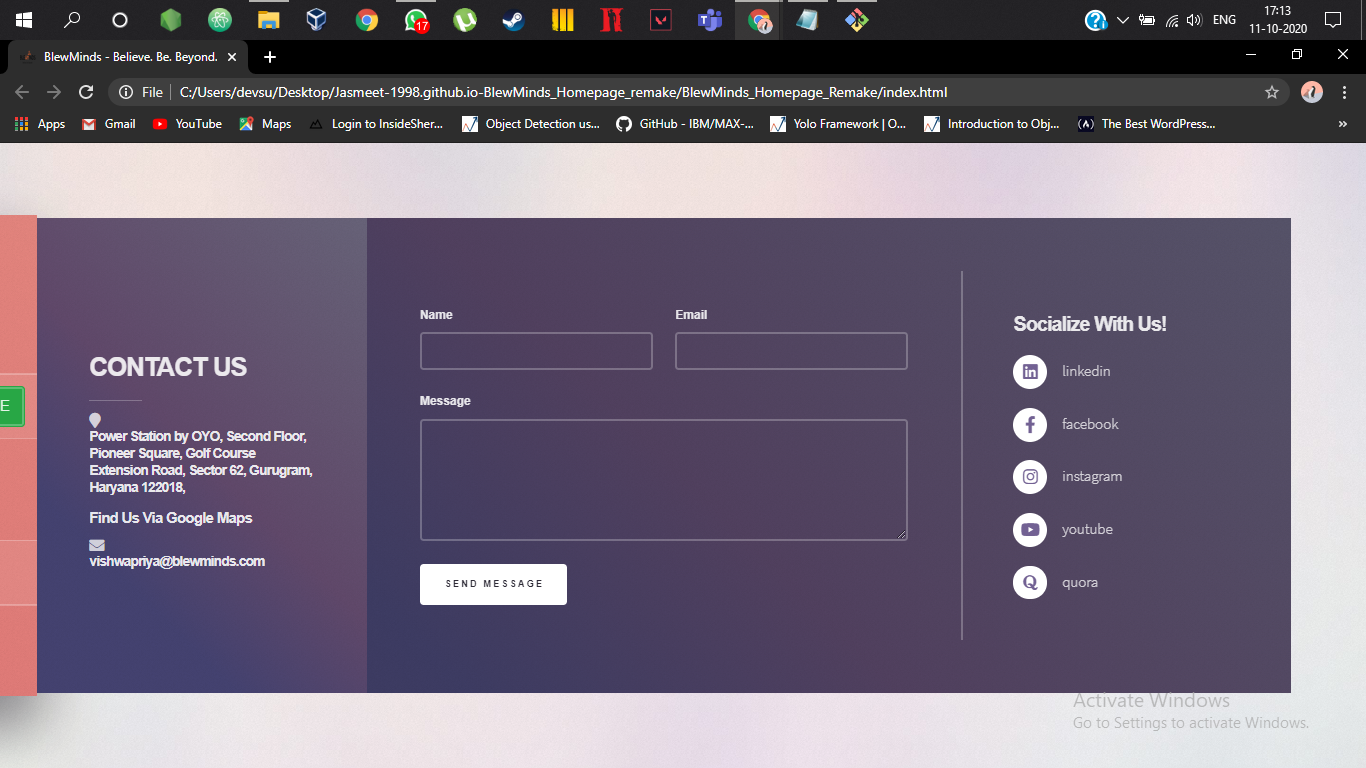Click the Email input box
The image size is (1366, 768).
791,350
